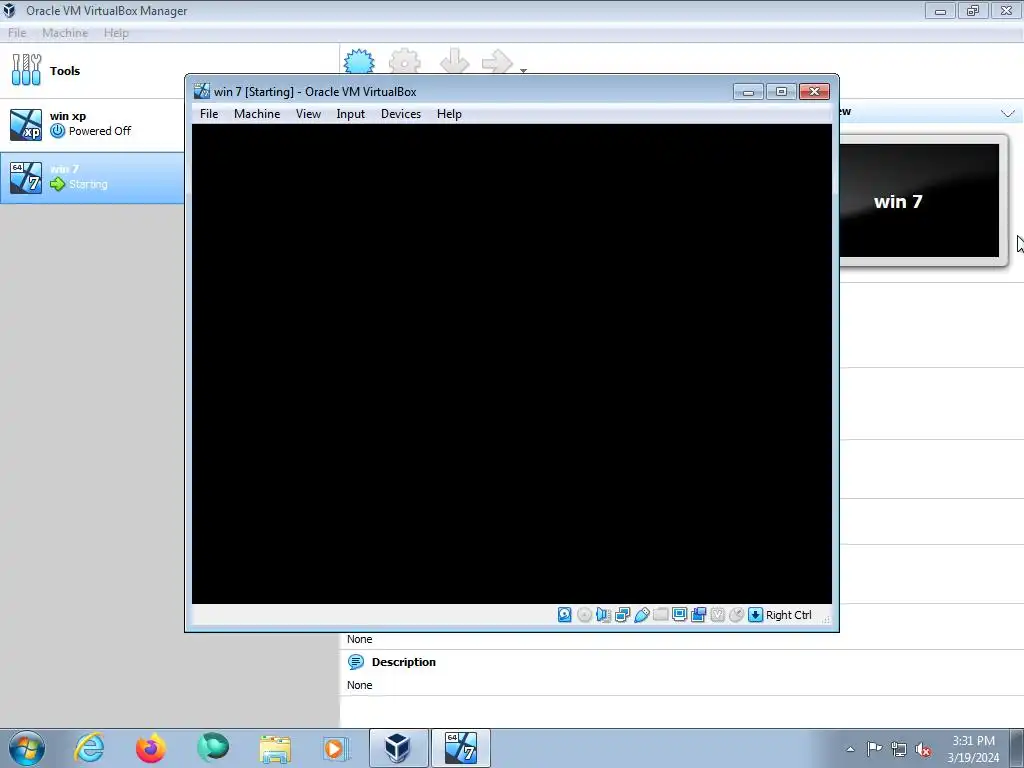Image resolution: width=1024 pixels, height=768 pixels.
Task: Open Machine menu in VirtualBox Manager
Action: pyautogui.click(x=65, y=33)
